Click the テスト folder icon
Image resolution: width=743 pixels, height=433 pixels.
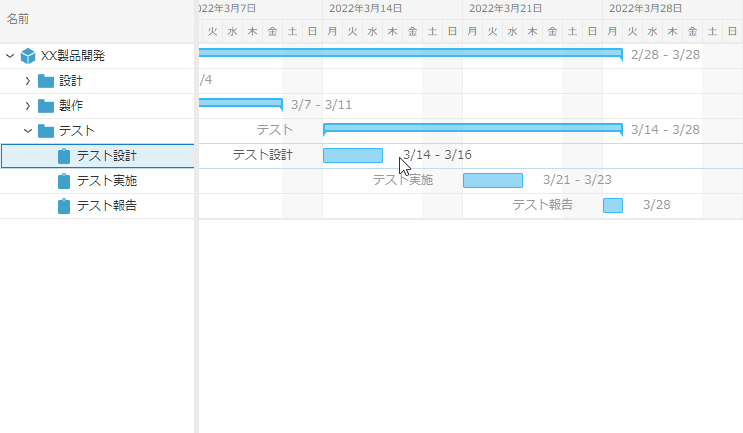pyautogui.click(x=46, y=131)
